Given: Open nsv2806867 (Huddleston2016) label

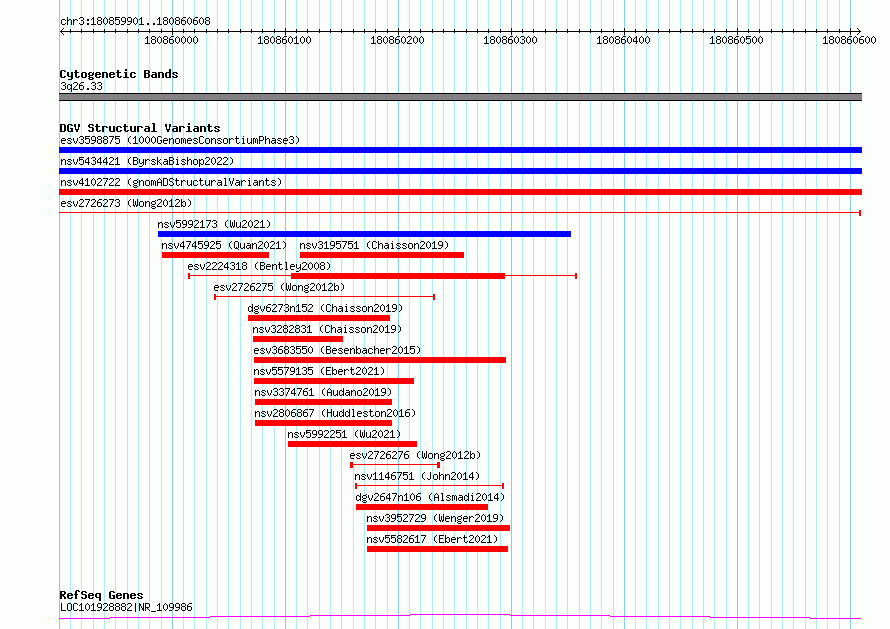Looking at the screenshot, I should [x=335, y=413].
